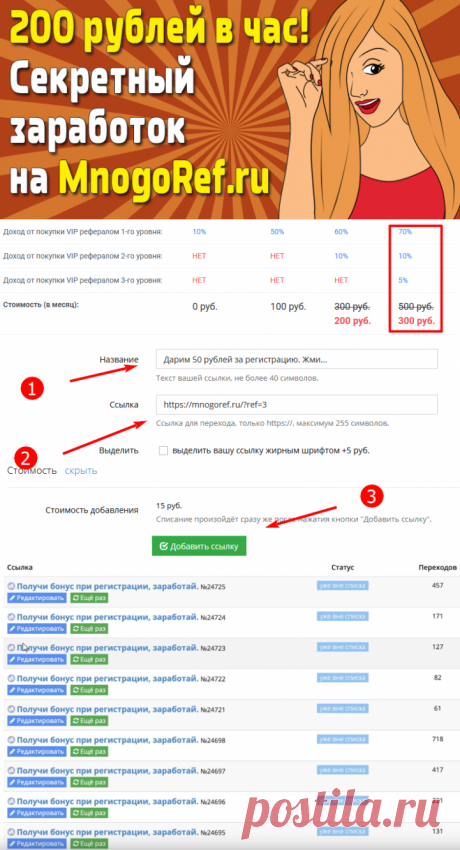
Task: Click the Ссылка column header
Action: [20, 568]
